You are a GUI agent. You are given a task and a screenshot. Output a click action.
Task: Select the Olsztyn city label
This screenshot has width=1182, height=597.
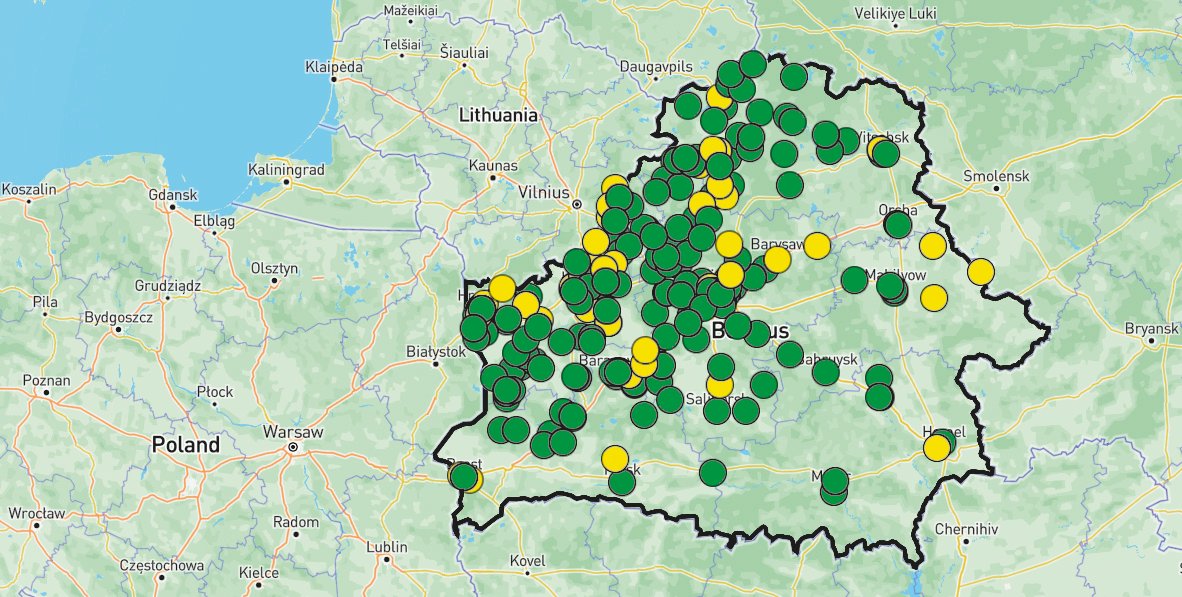click(274, 268)
